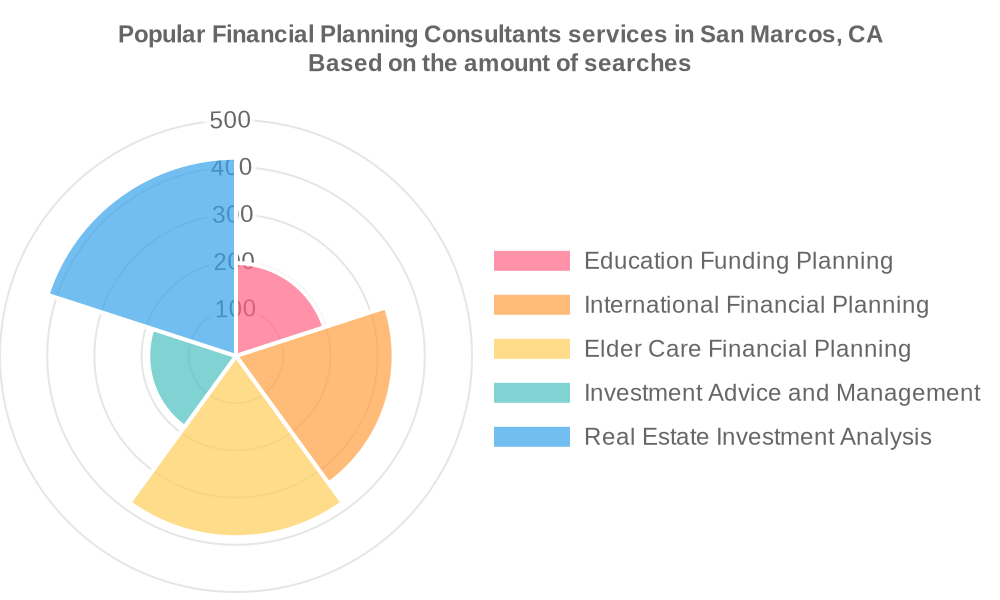The image size is (1000, 600).
Task: Click the 300 axis scale label
Action: click(233, 214)
